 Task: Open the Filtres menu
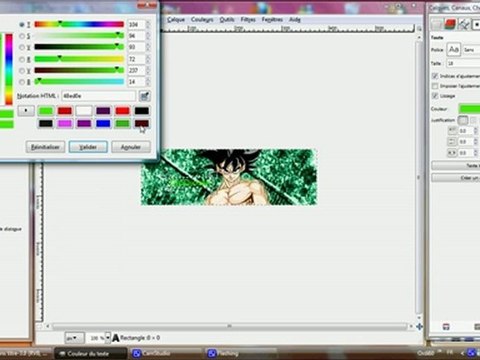tap(248, 20)
